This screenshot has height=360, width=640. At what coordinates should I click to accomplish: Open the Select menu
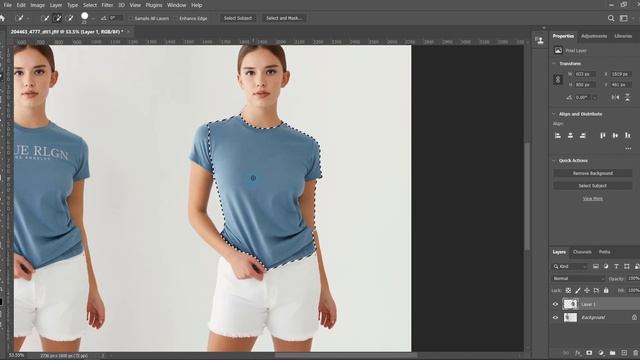90,5
